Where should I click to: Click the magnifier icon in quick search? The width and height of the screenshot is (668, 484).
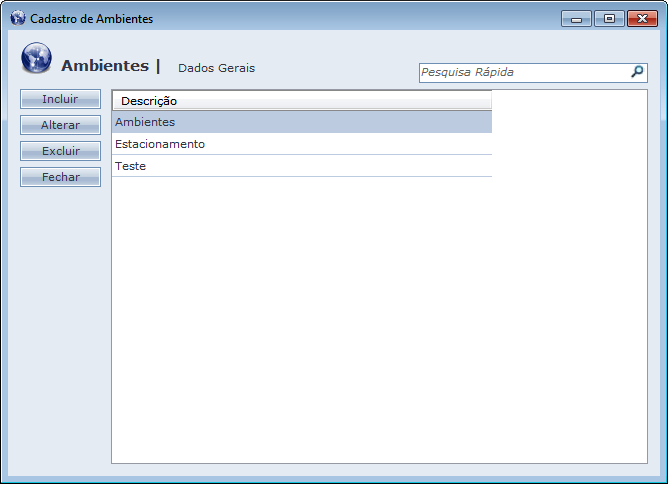[x=637, y=72]
